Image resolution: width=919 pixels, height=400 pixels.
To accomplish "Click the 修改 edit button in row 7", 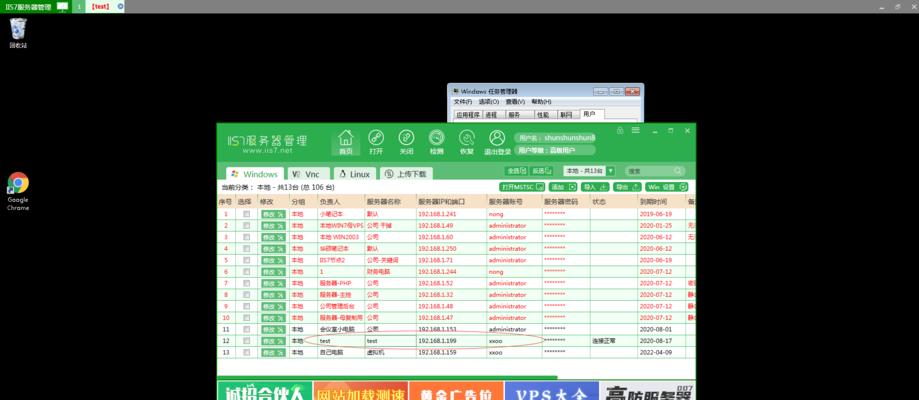I will [x=273, y=283].
